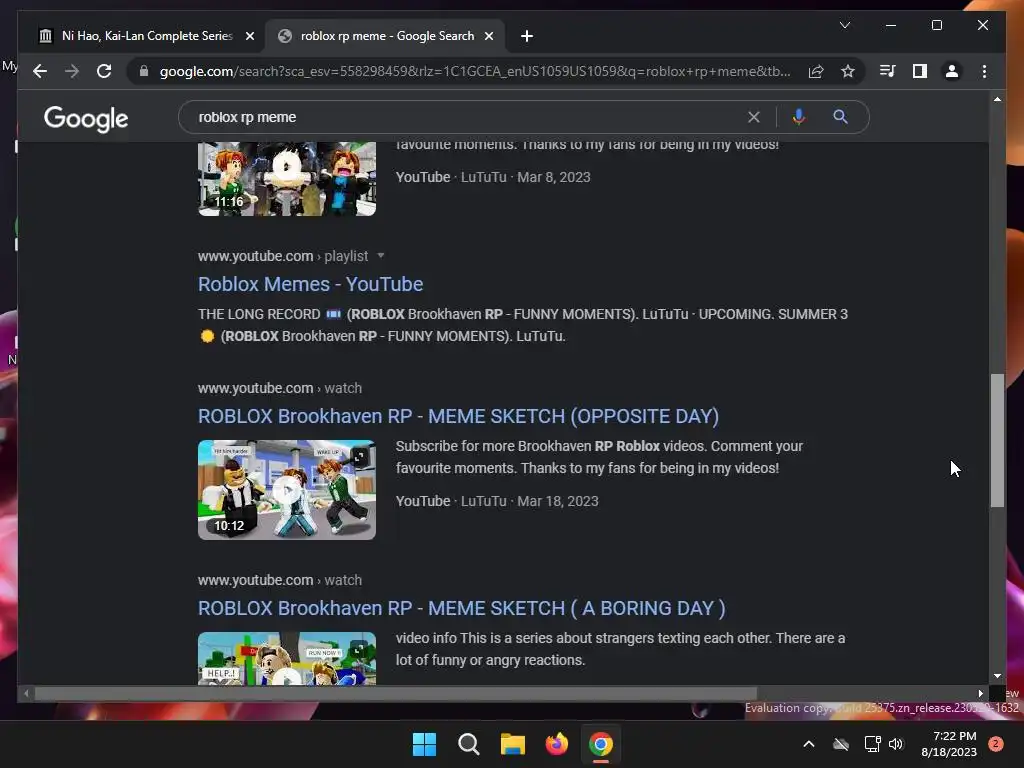This screenshot has height=768, width=1024.
Task: Select the roblox rp meme Google Search tab
Action: point(384,36)
